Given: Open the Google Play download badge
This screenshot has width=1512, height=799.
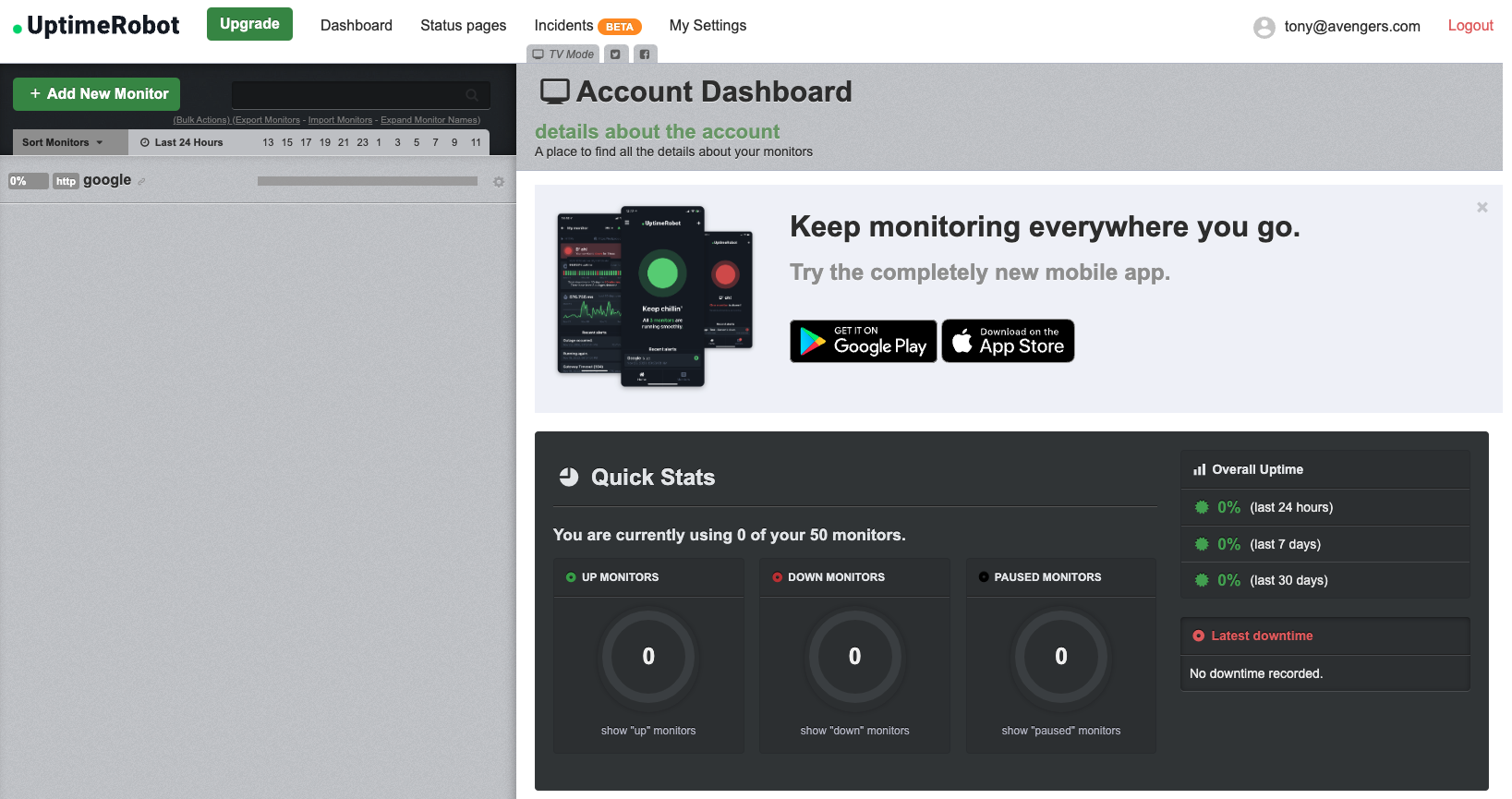Looking at the screenshot, I should [863, 341].
